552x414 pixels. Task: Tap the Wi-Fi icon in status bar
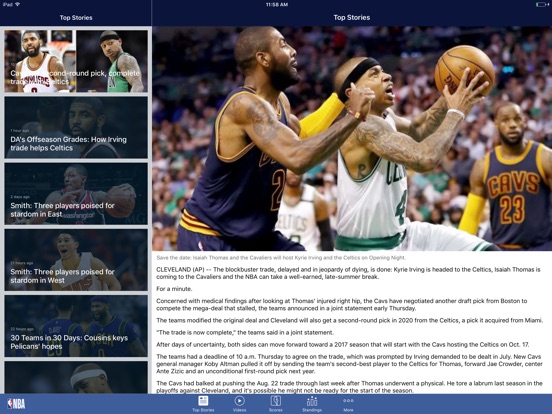tap(17, 4)
